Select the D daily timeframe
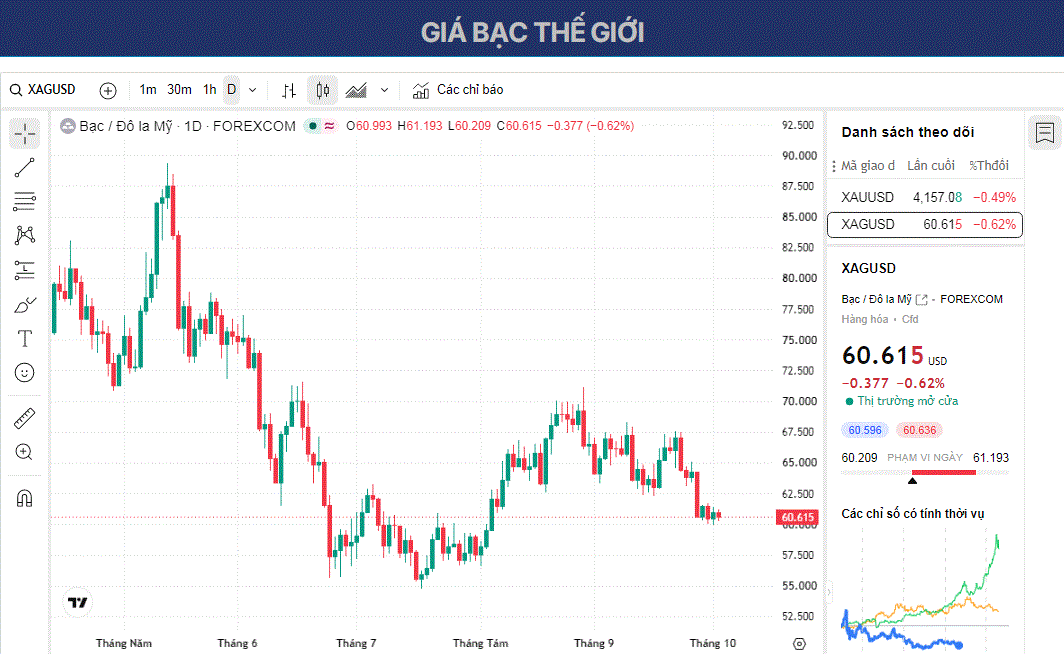This screenshot has height=654, width=1064. click(231, 90)
